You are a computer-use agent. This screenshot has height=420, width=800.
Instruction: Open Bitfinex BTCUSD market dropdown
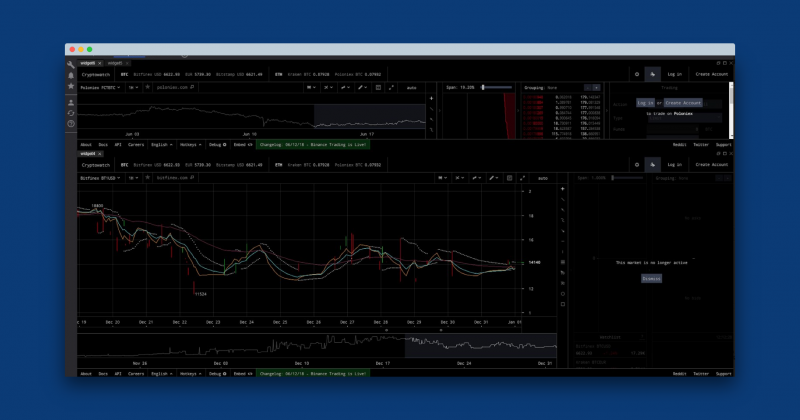point(101,178)
